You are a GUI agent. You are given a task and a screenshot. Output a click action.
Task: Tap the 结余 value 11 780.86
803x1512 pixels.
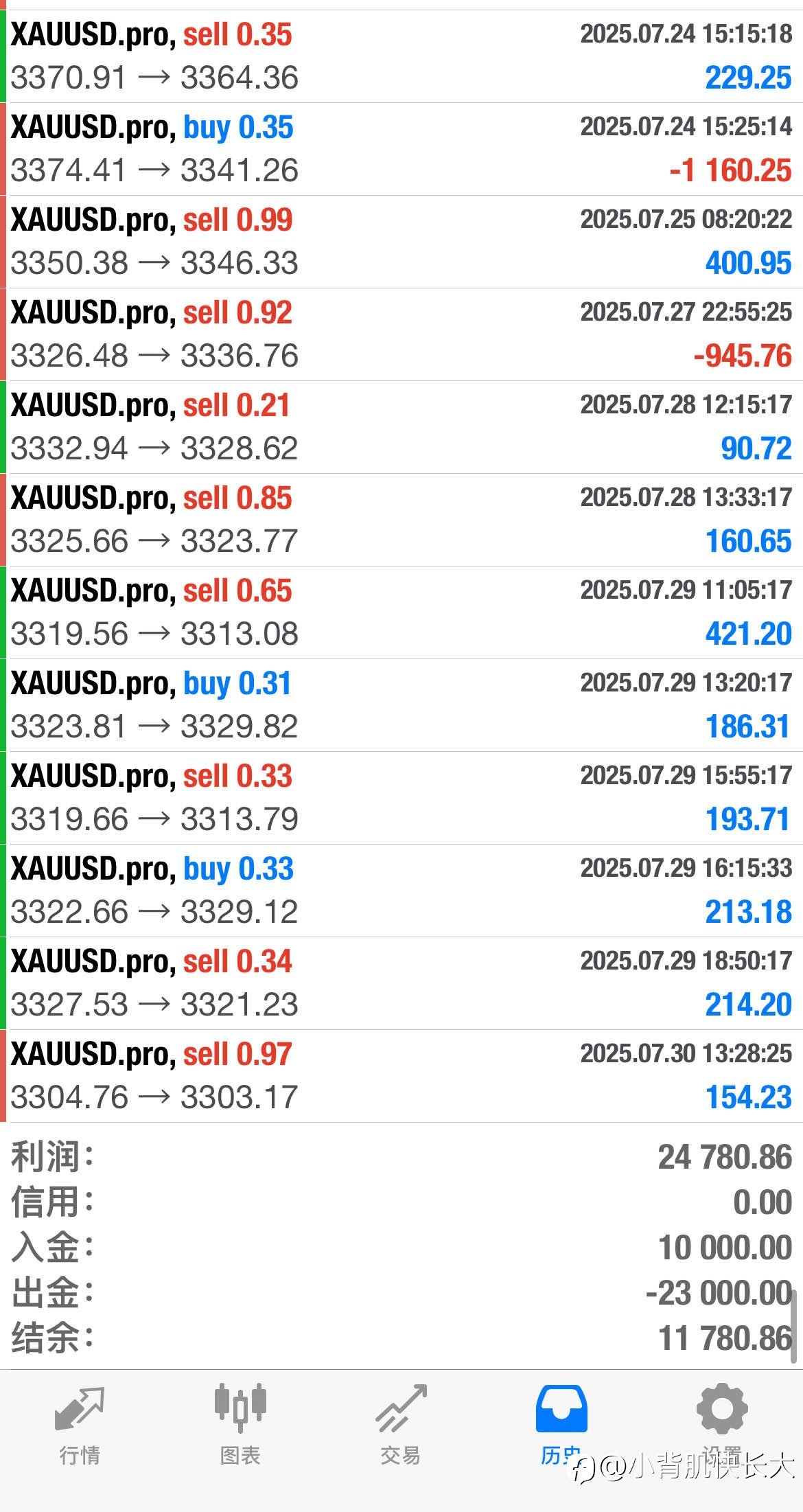coord(725,1338)
